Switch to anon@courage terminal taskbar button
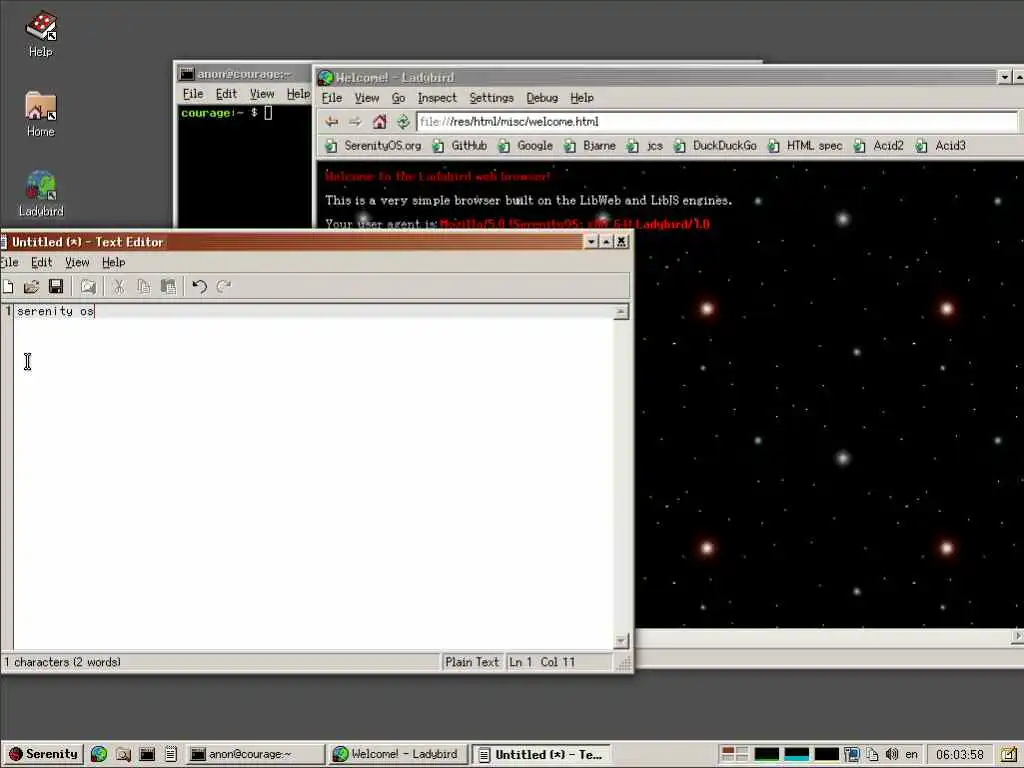Viewport: 1024px width, 768px height. [255, 754]
